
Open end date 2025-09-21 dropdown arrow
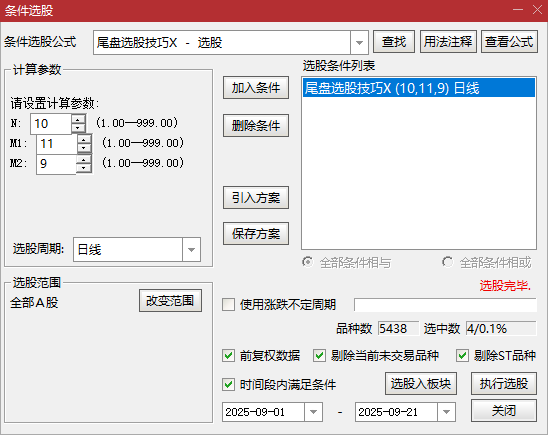tap(446, 412)
